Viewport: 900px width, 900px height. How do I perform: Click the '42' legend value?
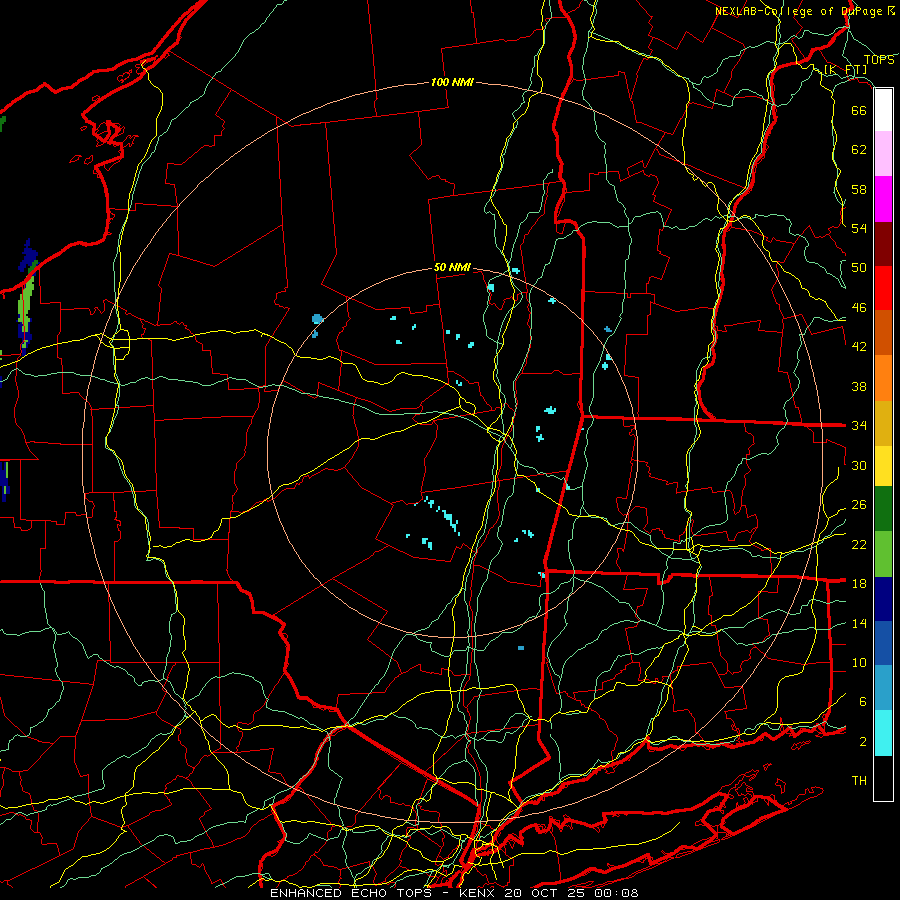[859, 347]
